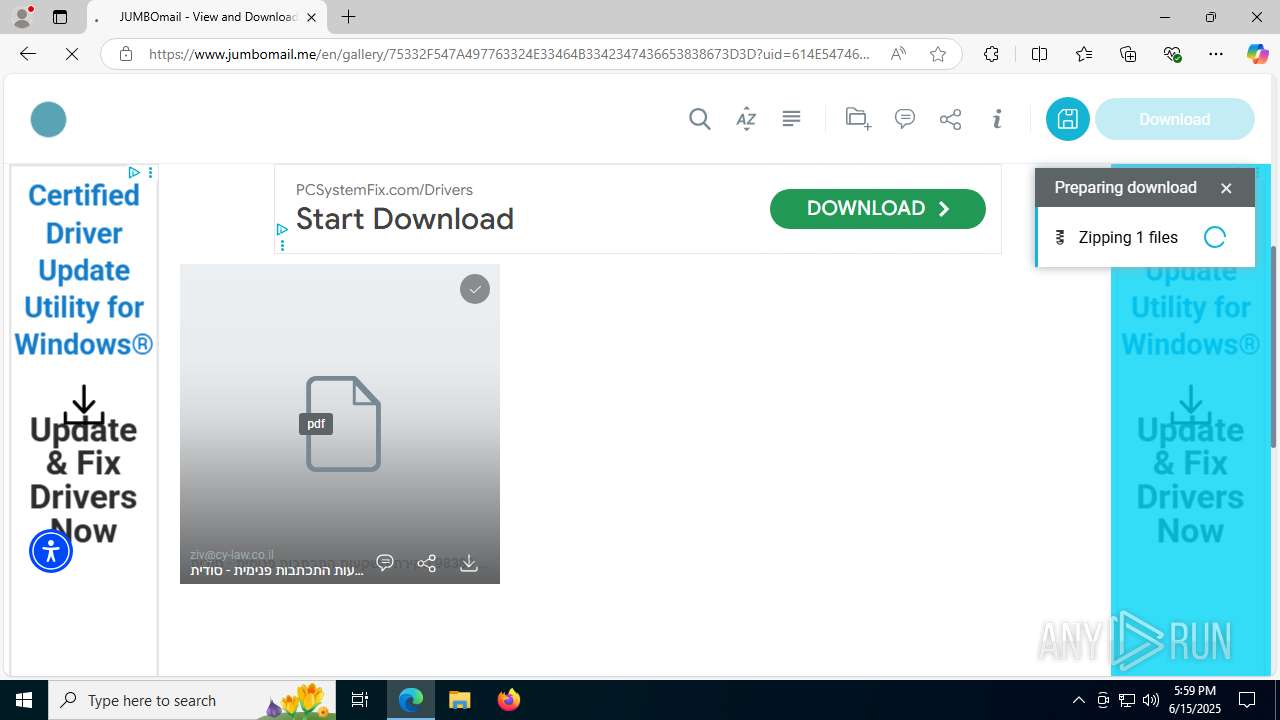Download the pdf file from card icon

(x=469, y=563)
